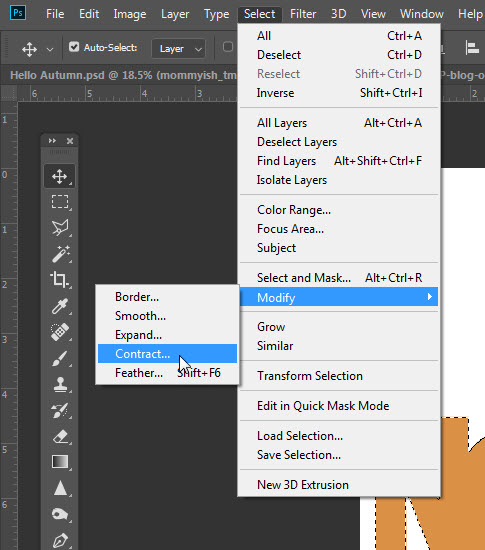The width and height of the screenshot is (485, 550).
Task: Toggle the Auto-Select checkbox
Action: coord(74,47)
